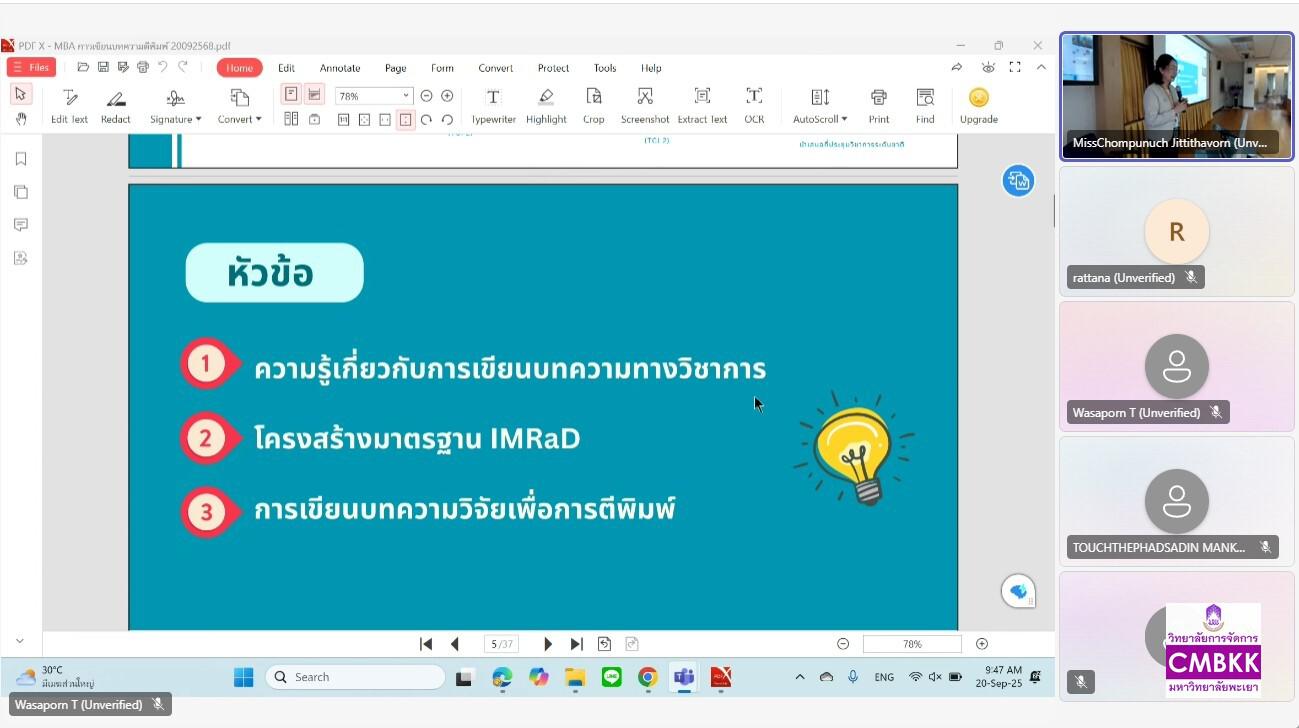Expand the AutoScroll dropdown menu
Viewport: 1299px width, 728px height.
pyautogui.click(x=820, y=119)
